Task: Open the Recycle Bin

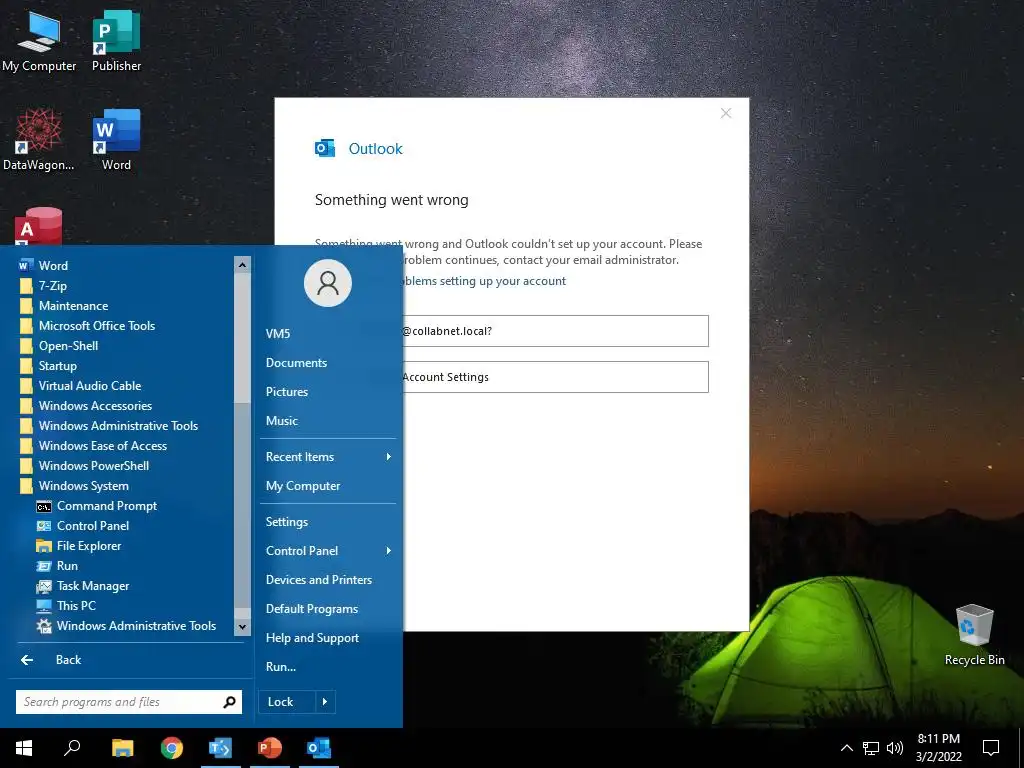Action: click(x=974, y=635)
